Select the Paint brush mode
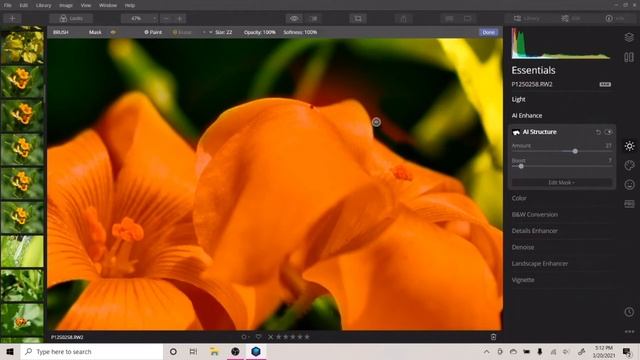This screenshot has height=360, width=640. click(x=153, y=32)
